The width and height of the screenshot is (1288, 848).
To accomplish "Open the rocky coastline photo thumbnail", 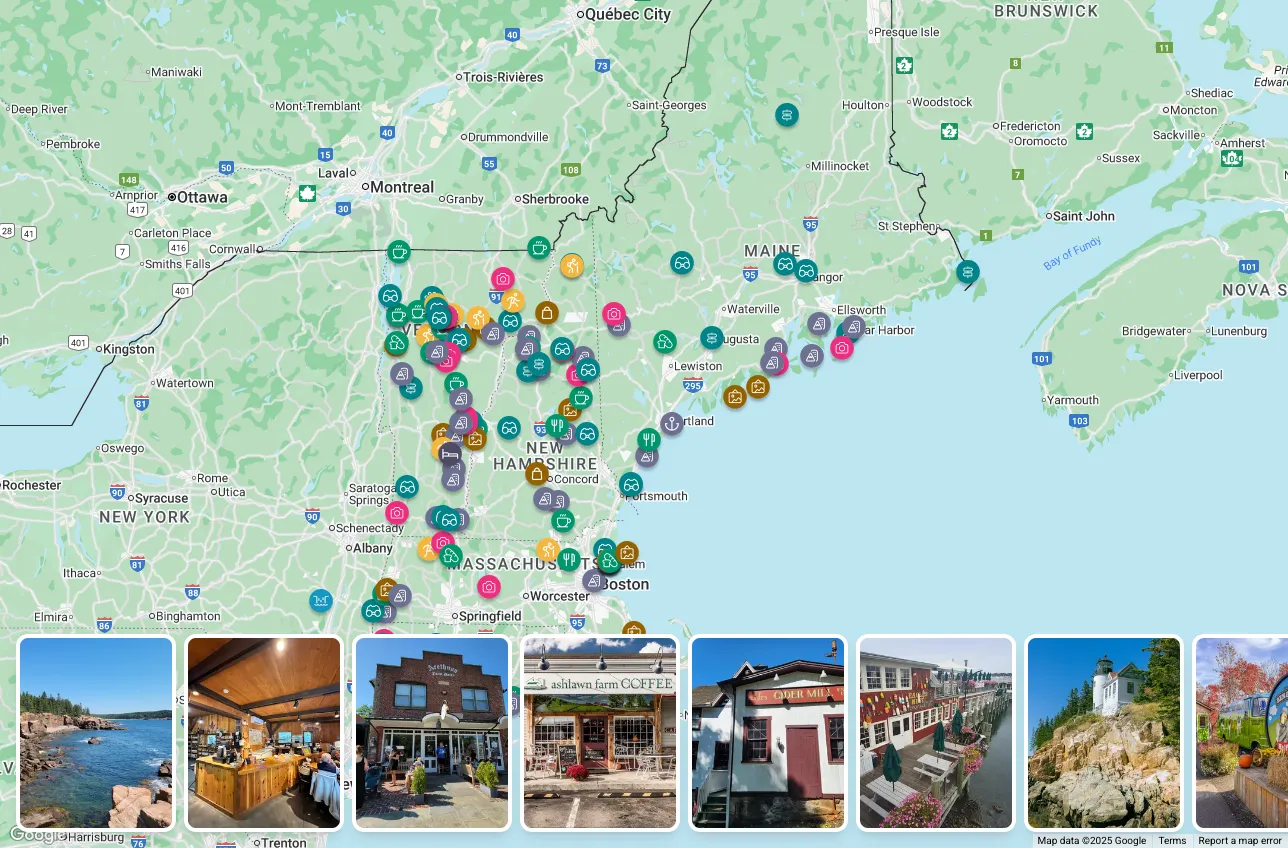I will click(96, 733).
